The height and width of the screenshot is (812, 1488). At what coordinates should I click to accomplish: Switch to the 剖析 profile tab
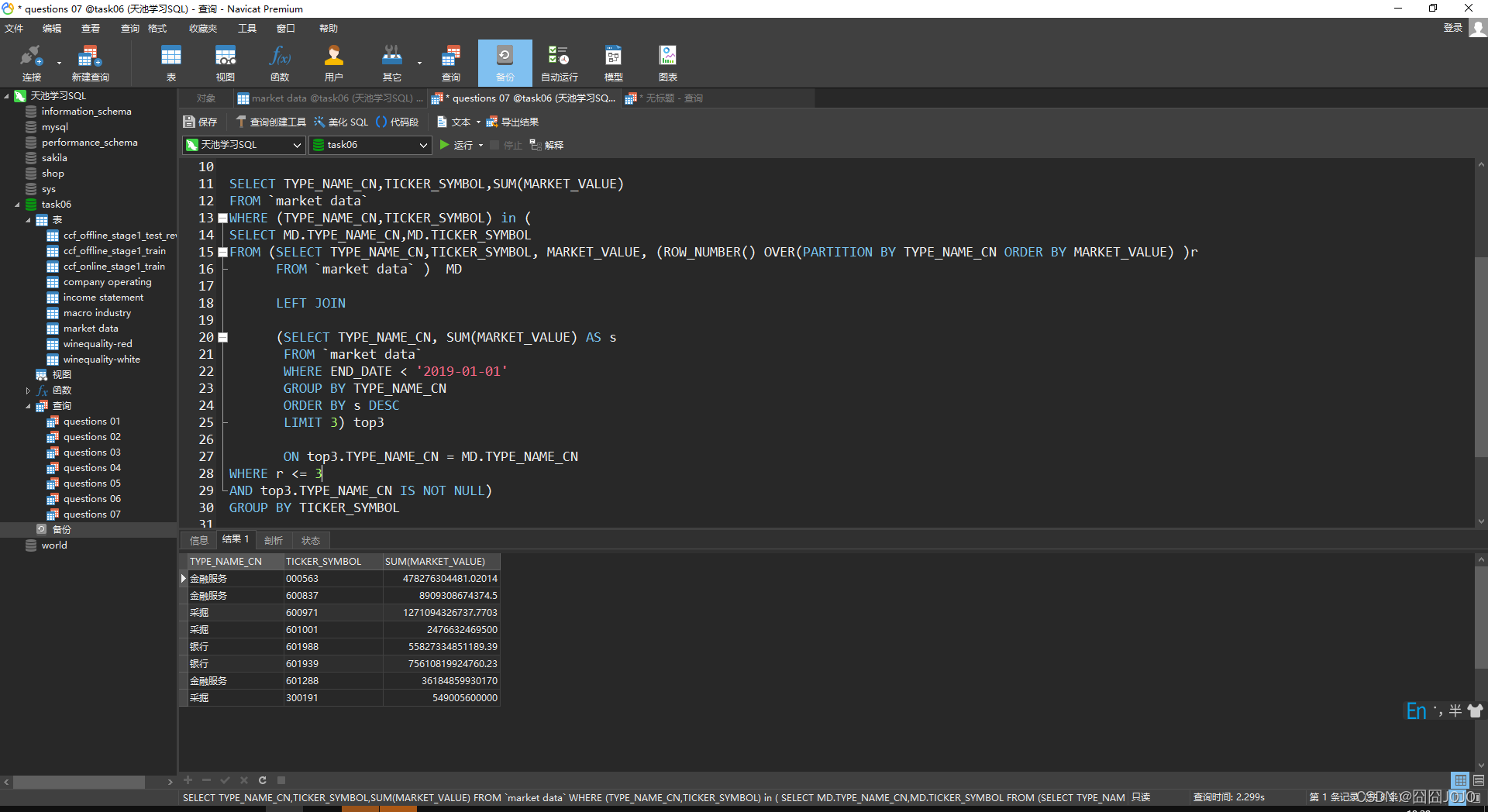(x=274, y=540)
